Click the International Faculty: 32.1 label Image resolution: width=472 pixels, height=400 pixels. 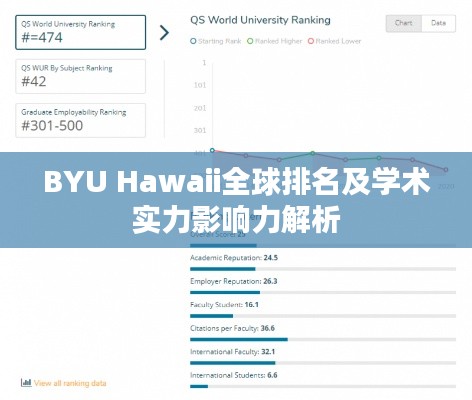(232, 352)
